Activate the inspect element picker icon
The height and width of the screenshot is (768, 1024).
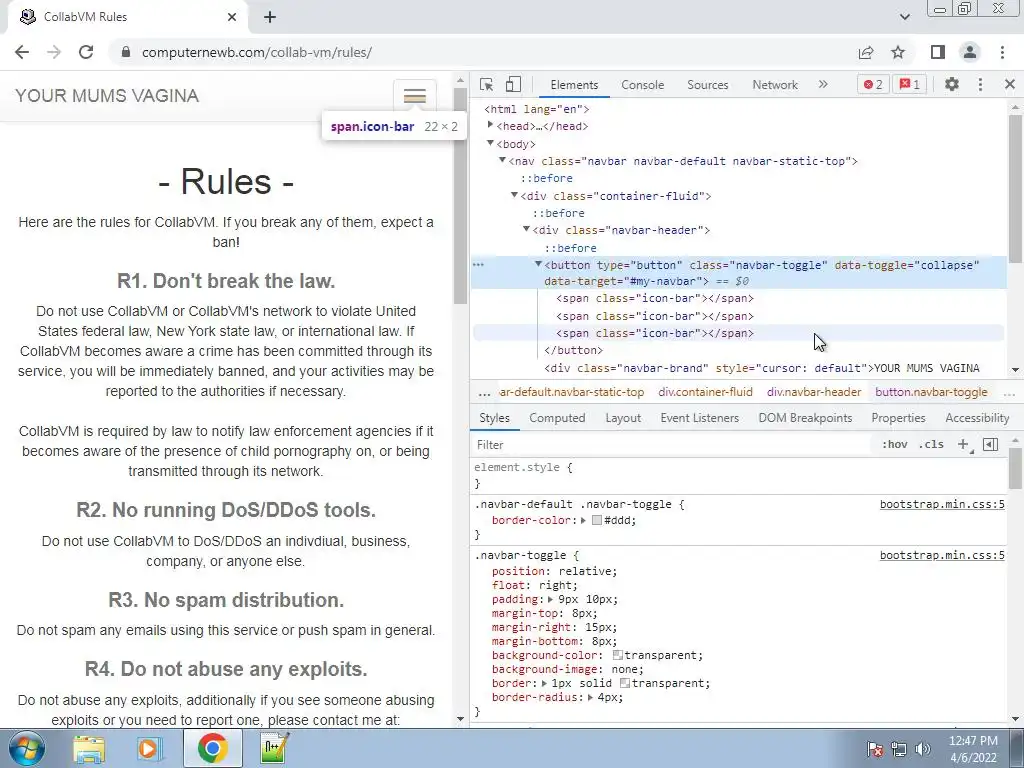click(x=487, y=84)
